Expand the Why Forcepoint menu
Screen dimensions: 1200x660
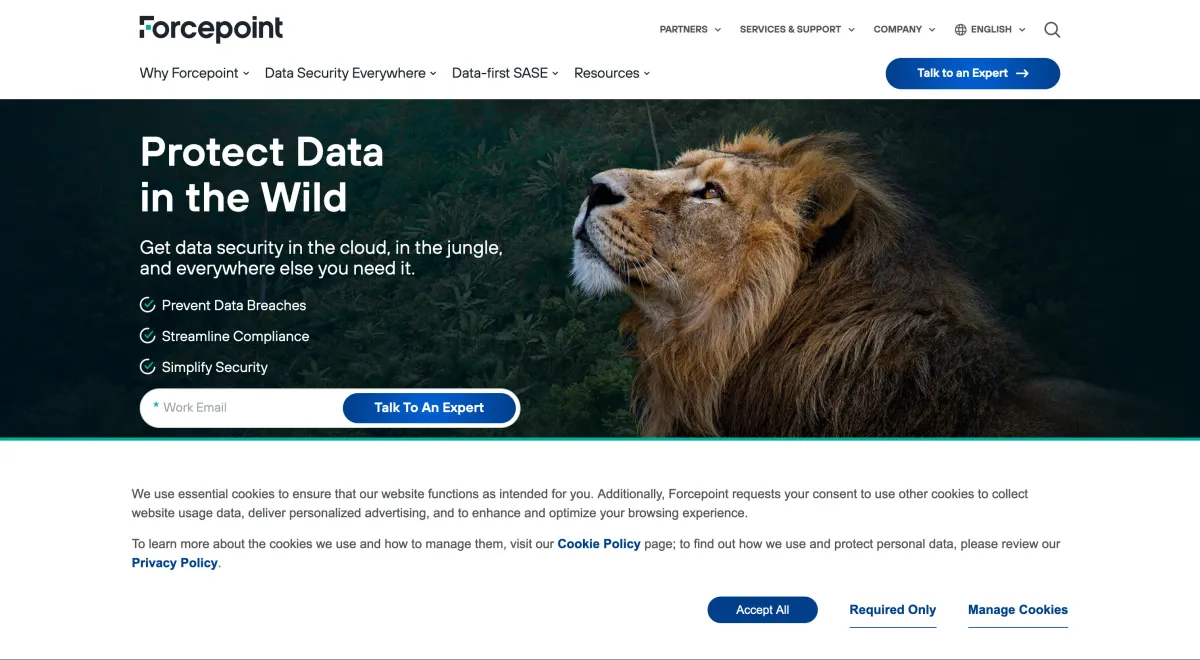click(194, 73)
